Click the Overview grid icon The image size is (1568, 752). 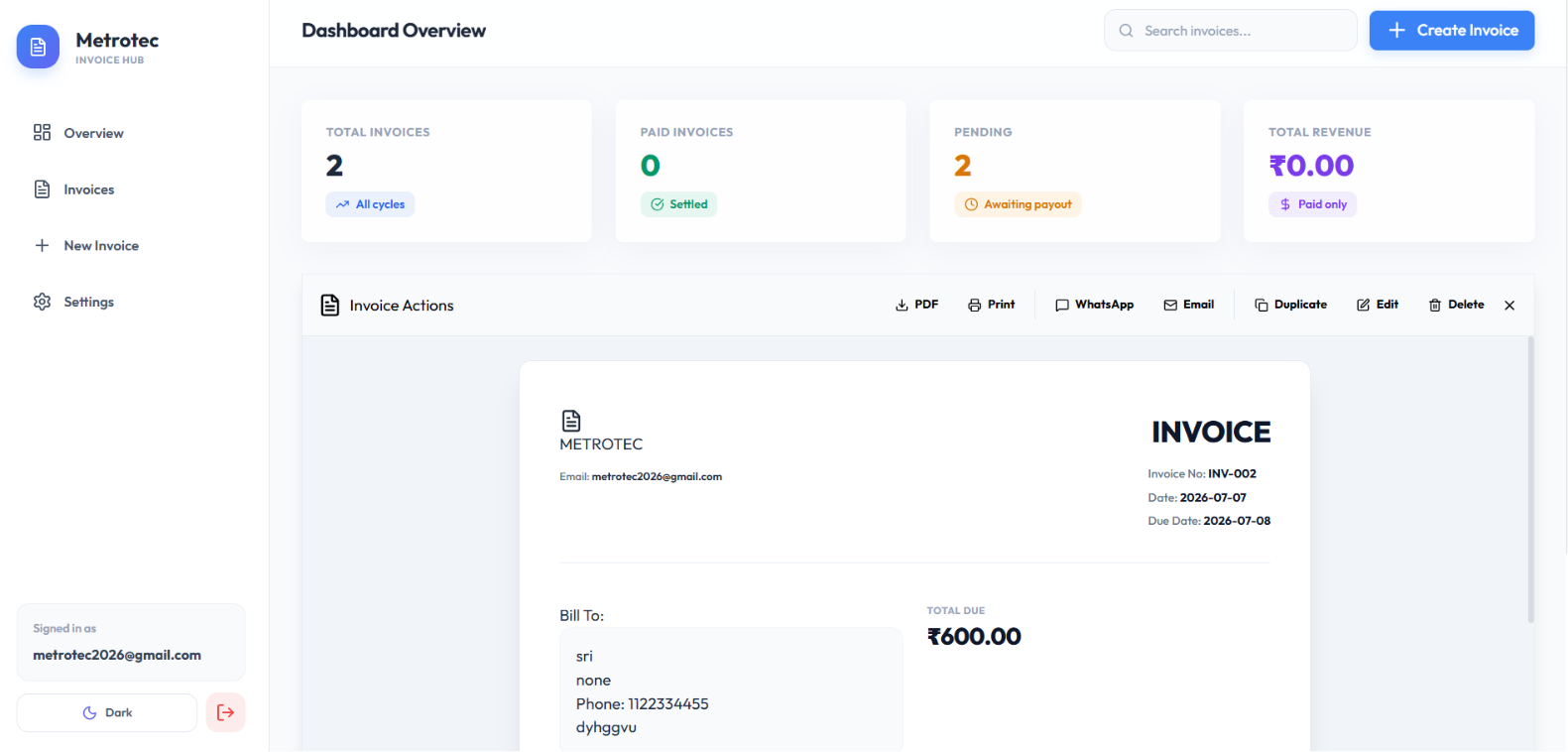coord(42,133)
